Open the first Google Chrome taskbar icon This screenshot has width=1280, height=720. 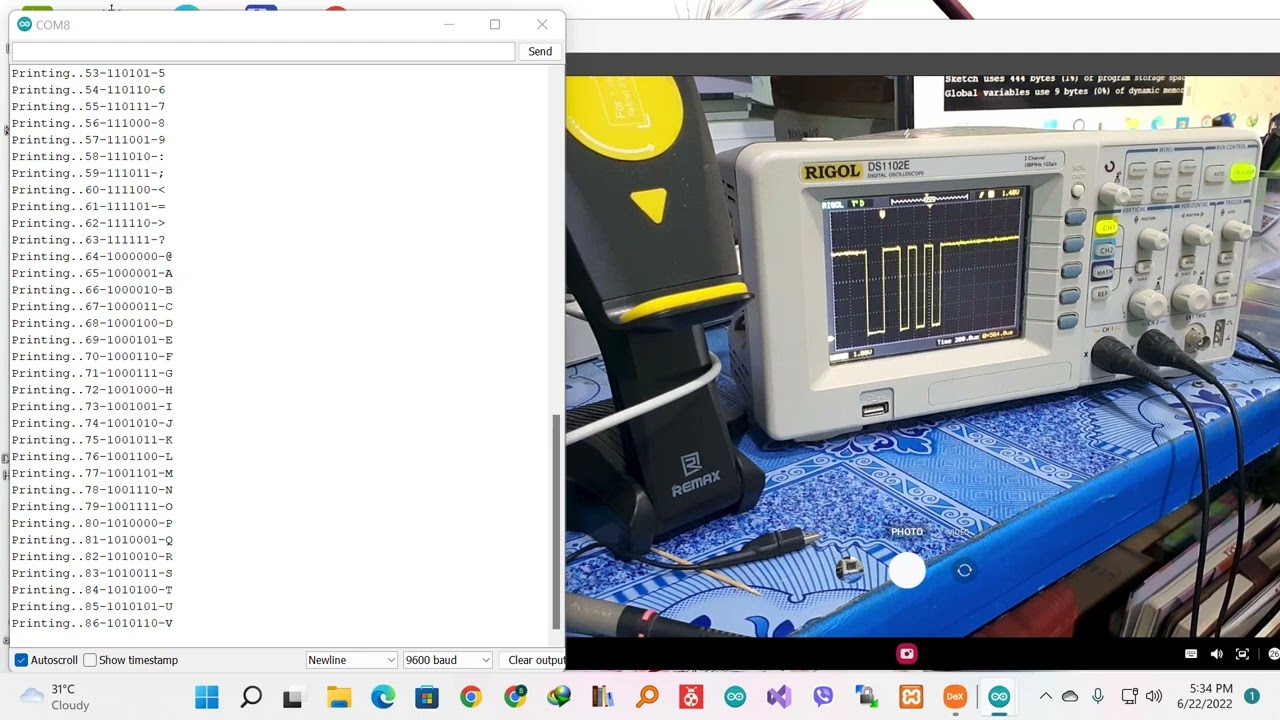point(471,697)
